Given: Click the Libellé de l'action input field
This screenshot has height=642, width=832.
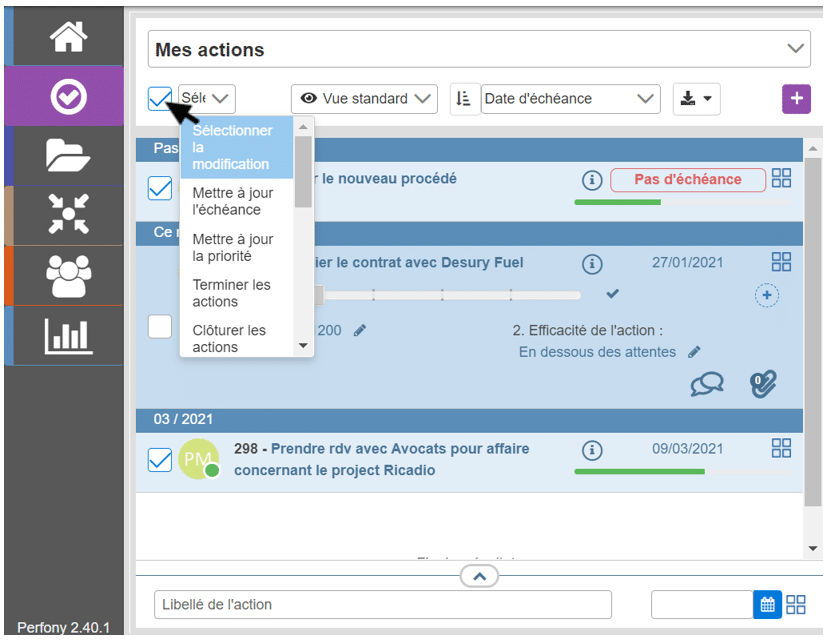Looking at the screenshot, I should [382, 605].
